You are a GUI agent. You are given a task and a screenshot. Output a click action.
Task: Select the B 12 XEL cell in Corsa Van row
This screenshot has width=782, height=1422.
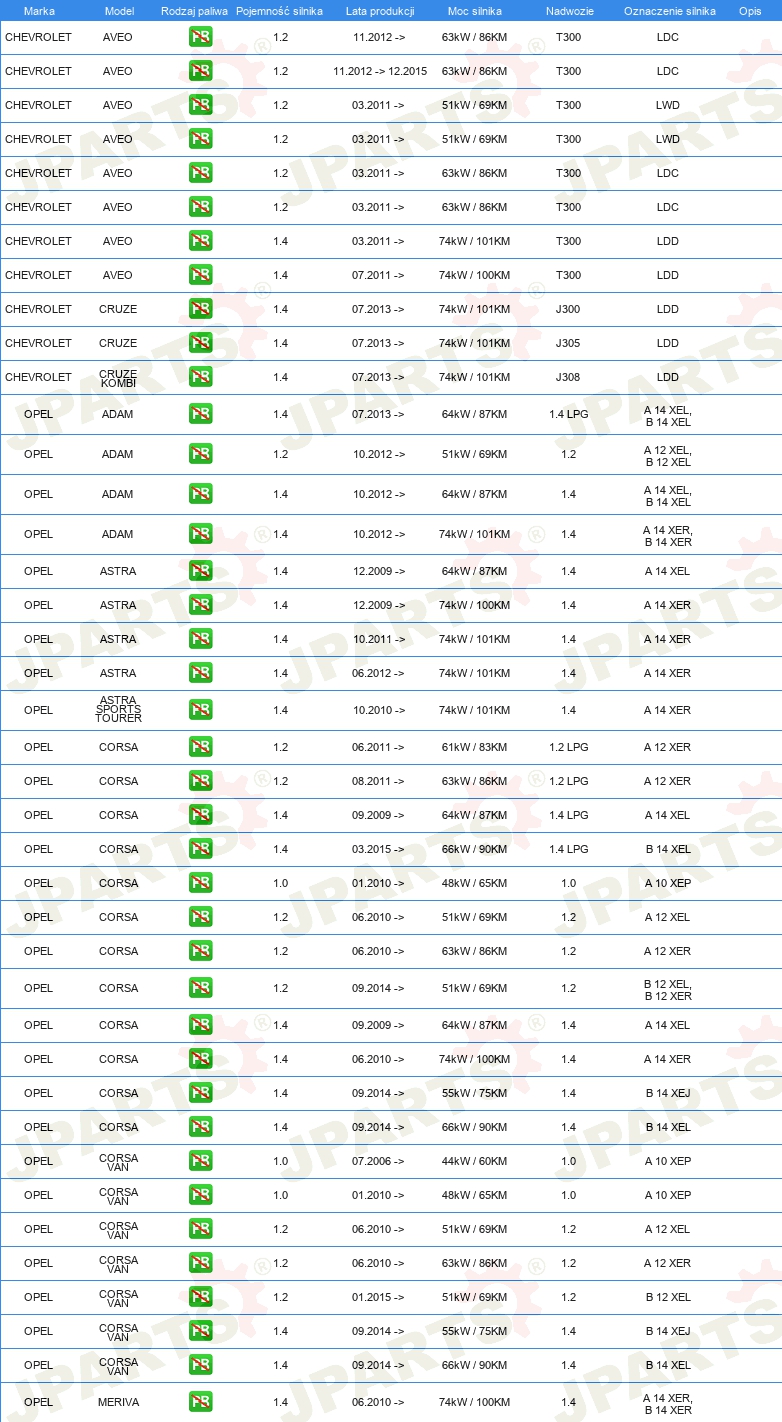coord(667,1297)
